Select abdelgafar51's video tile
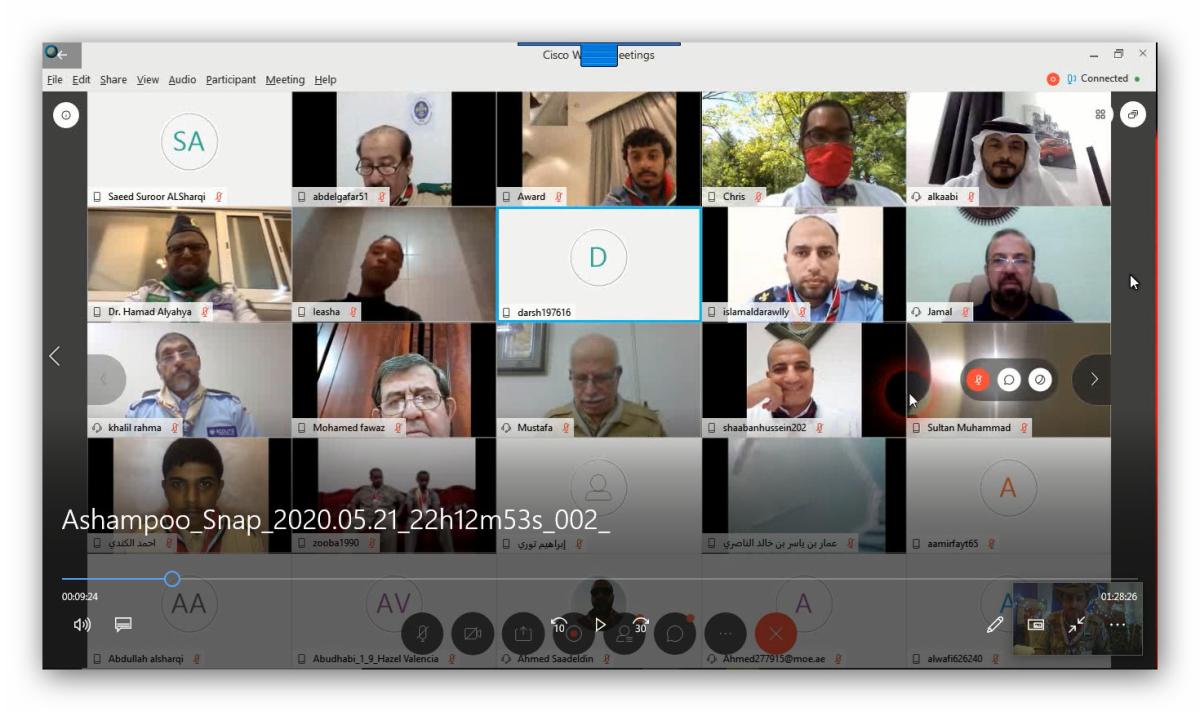Viewport: 1200px width, 712px height. 394,149
